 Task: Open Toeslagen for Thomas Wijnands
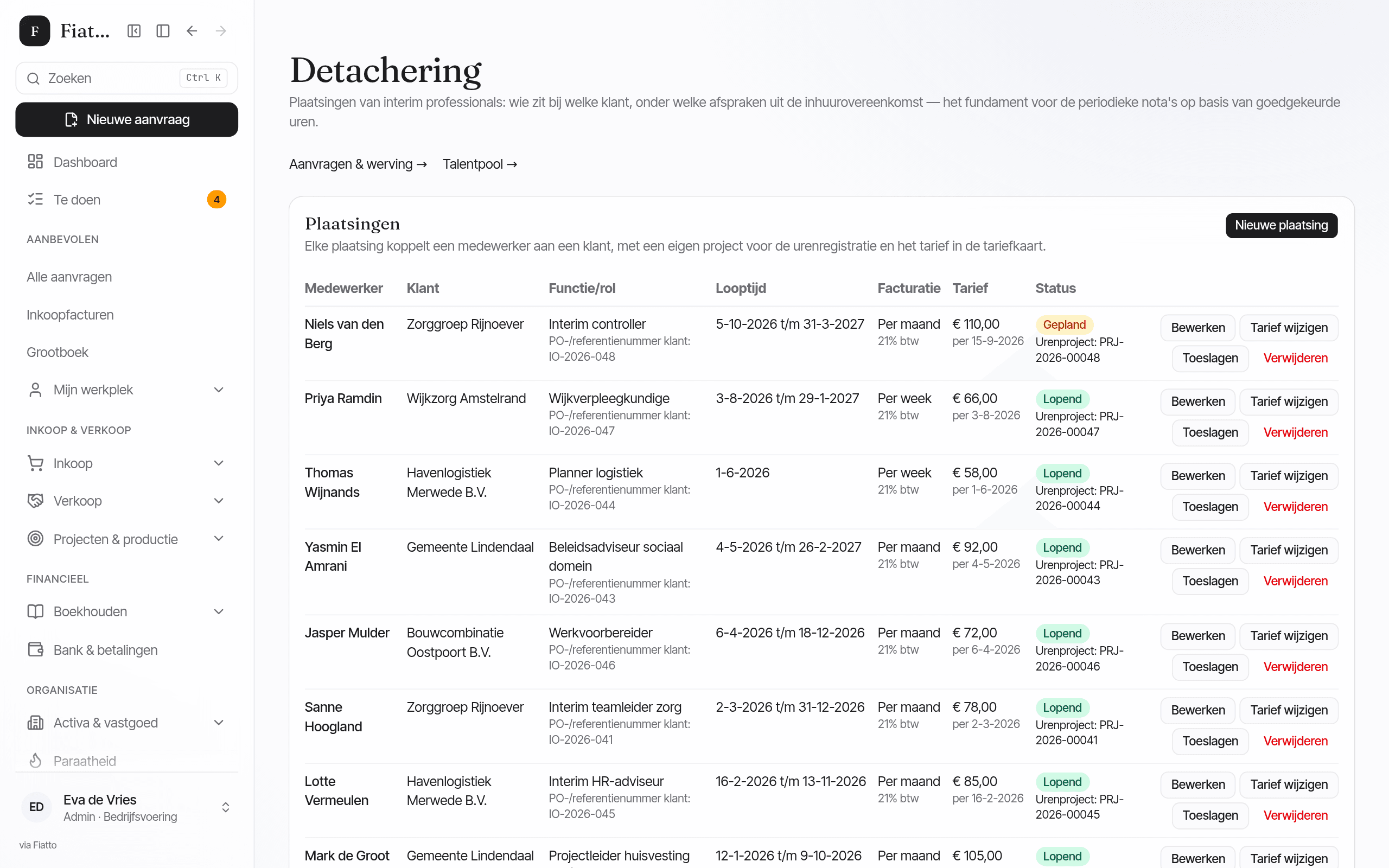(1210, 507)
